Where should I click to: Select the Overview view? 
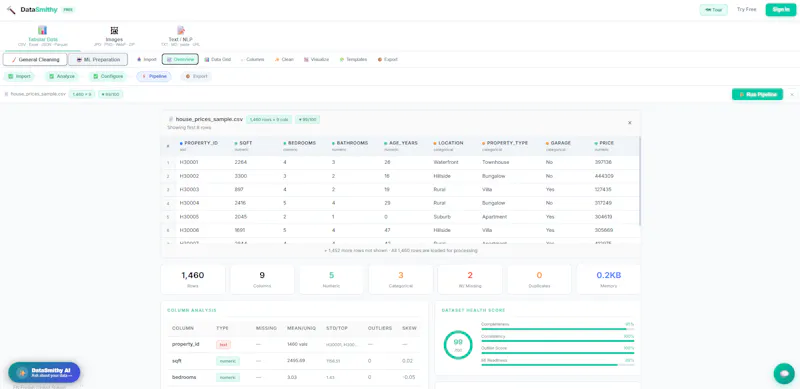click(180, 59)
